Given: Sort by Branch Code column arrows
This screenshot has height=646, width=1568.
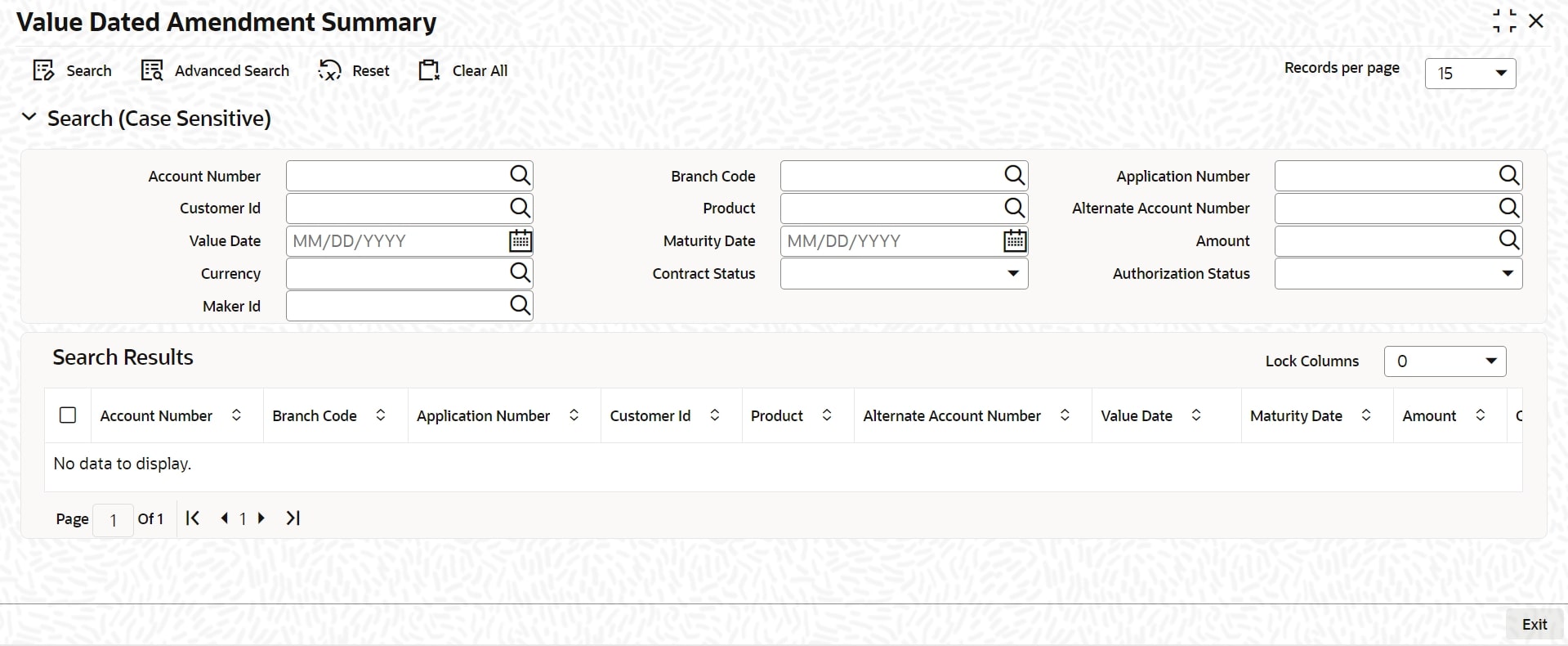Looking at the screenshot, I should pyautogui.click(x=381, y=415).
